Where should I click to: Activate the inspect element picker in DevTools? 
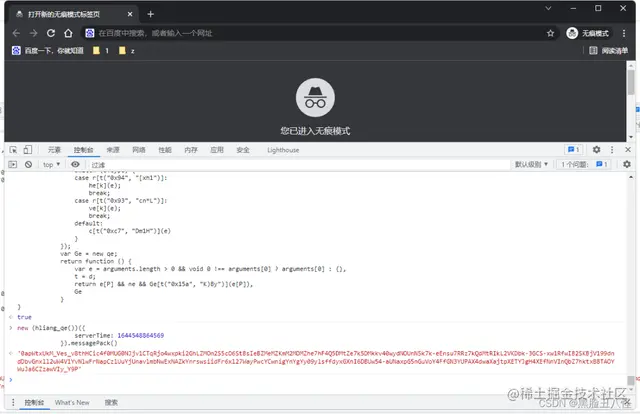[13, 150]
